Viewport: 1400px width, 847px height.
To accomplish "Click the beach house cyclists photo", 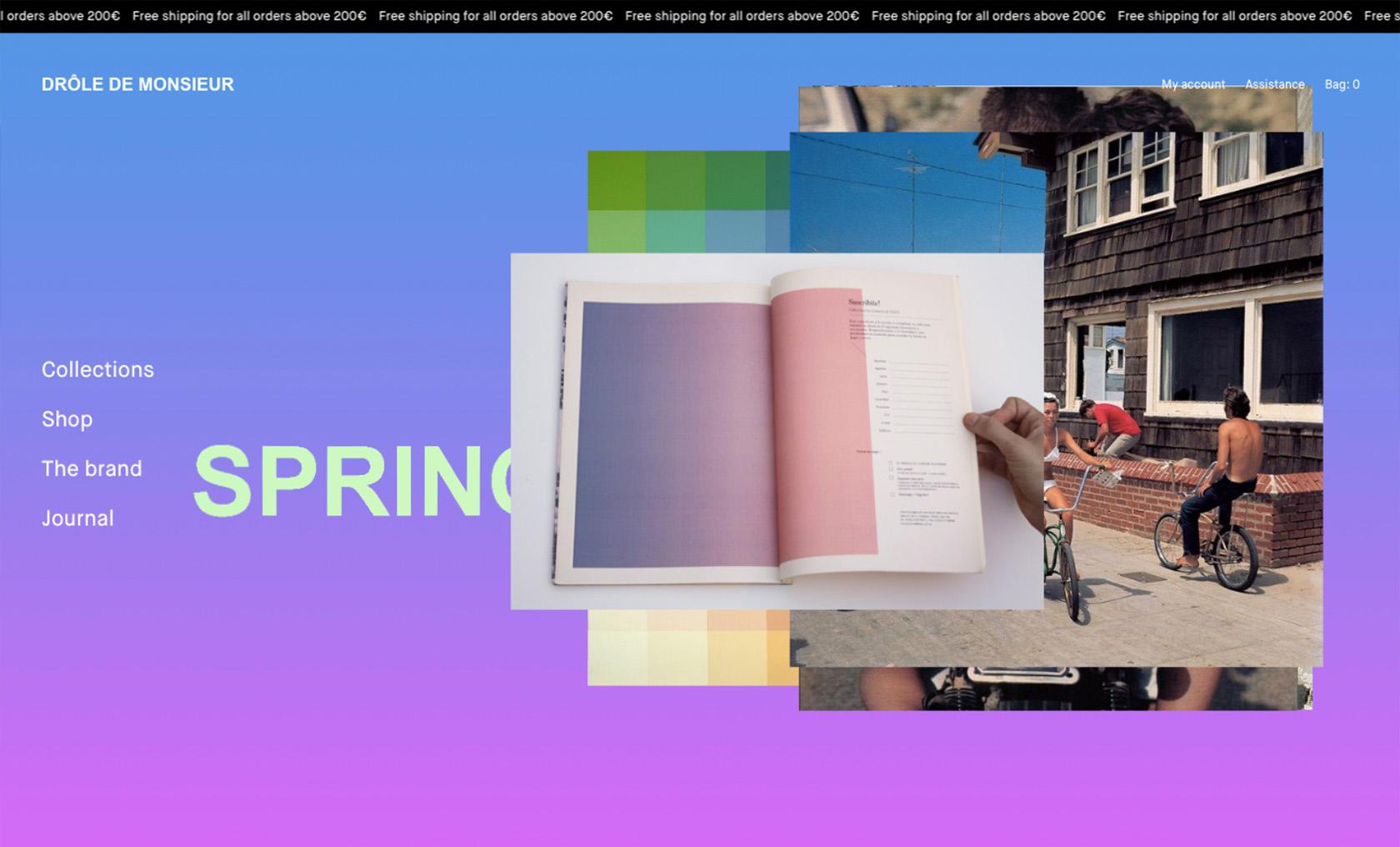I will pos(1183,398).
